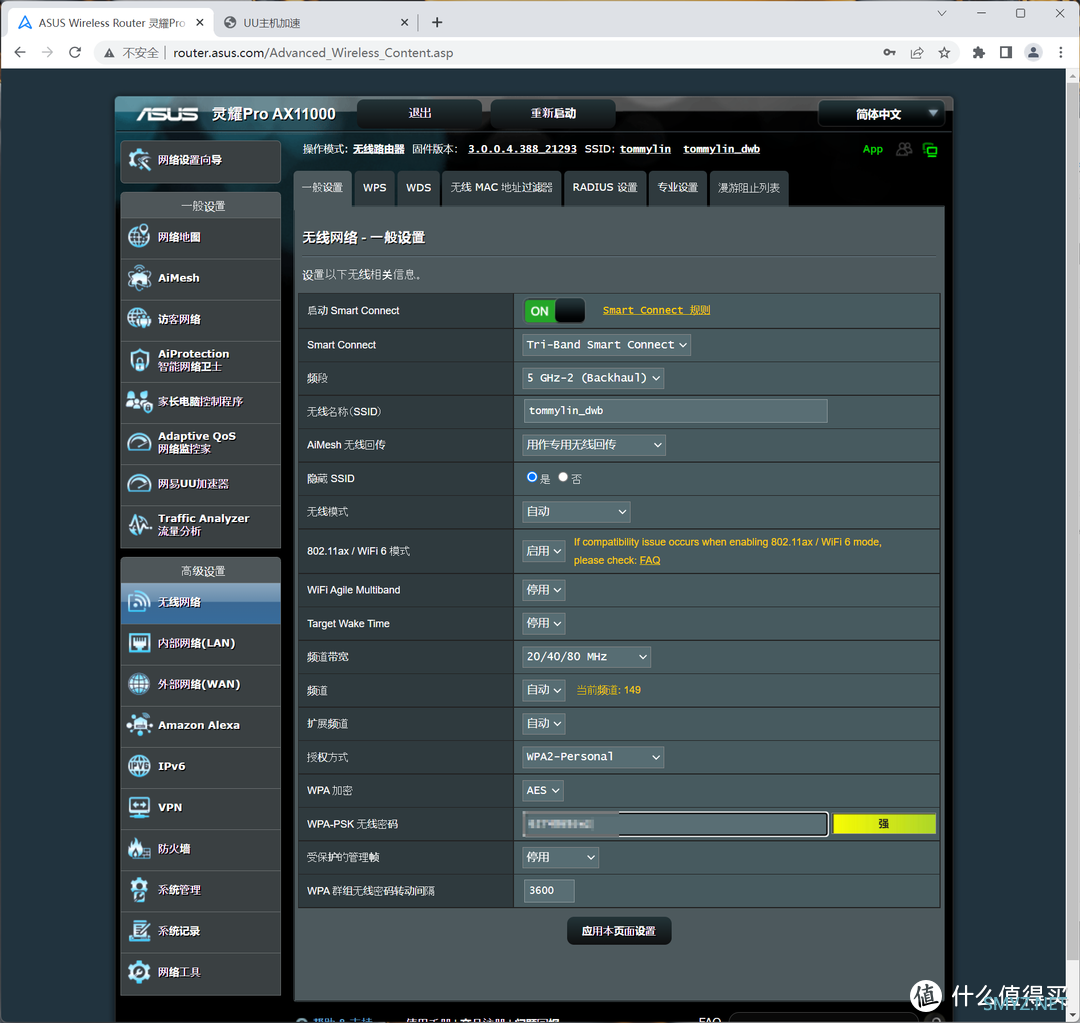Open the Smart Connect 规则 link

point(656,310)
